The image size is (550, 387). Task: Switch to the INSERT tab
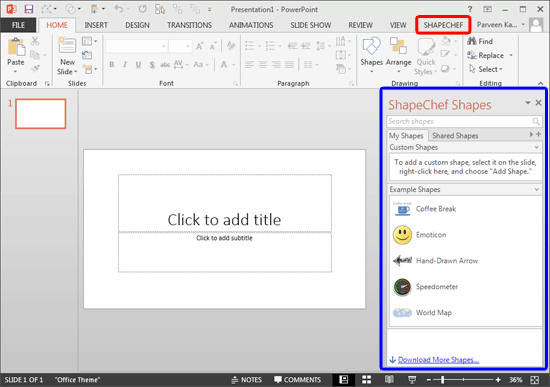pos(96,25)
